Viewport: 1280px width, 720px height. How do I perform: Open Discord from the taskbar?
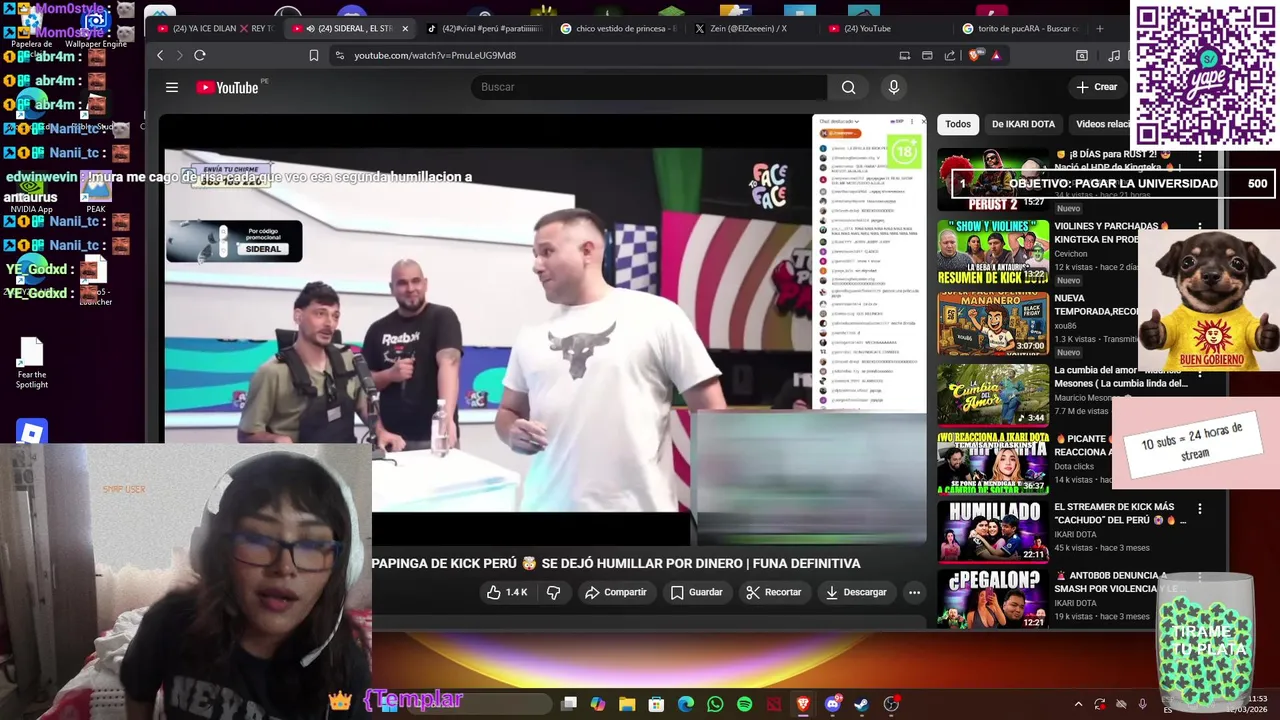[833, 705]
